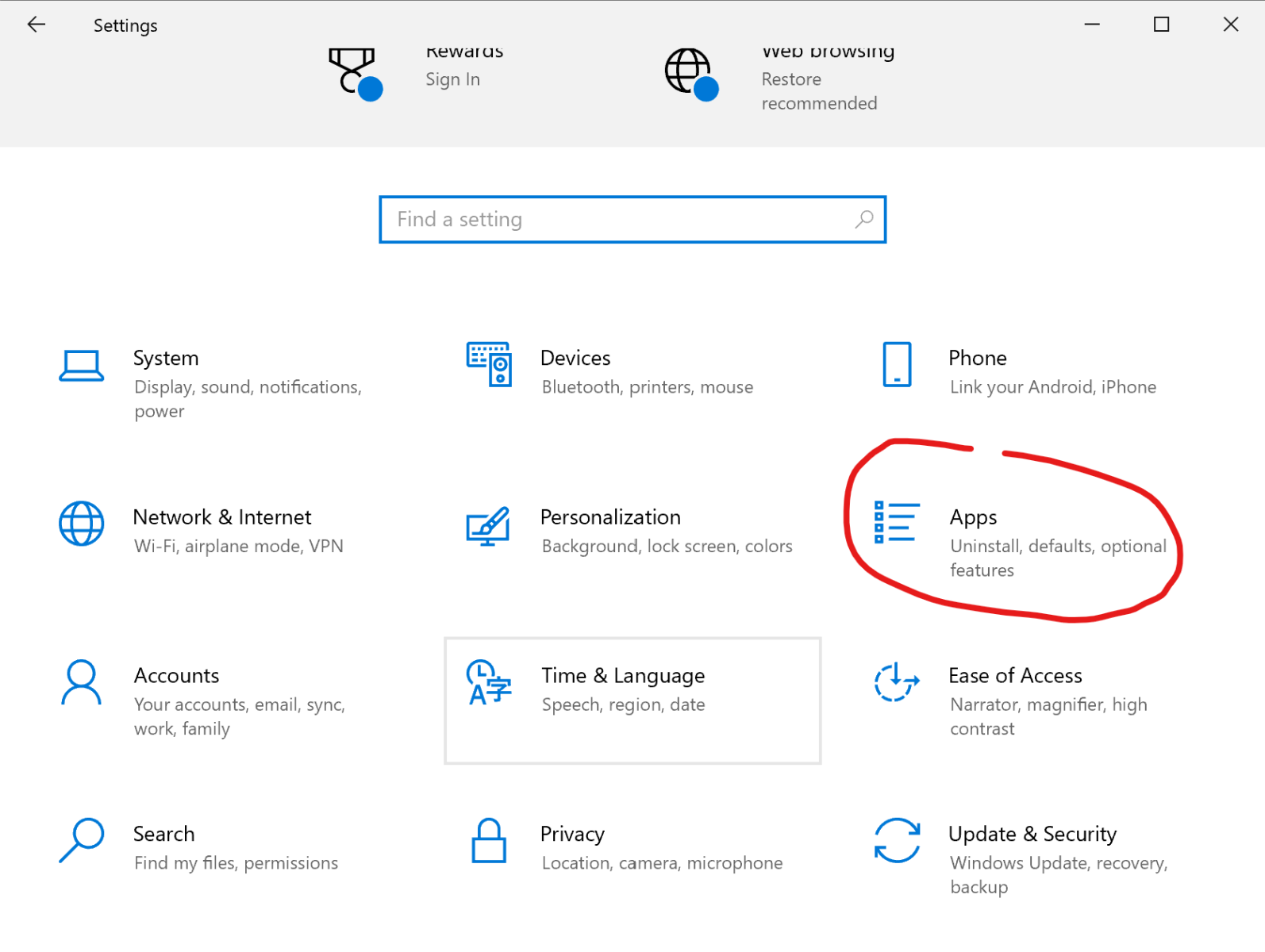Select the Network & Internet globe icon
Image resolution: width=1265 pixels, height=952 pixels.
81,524
